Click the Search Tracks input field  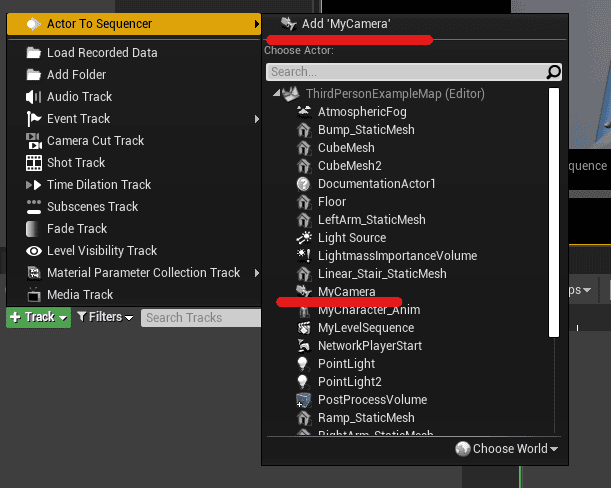pos(195,318)
